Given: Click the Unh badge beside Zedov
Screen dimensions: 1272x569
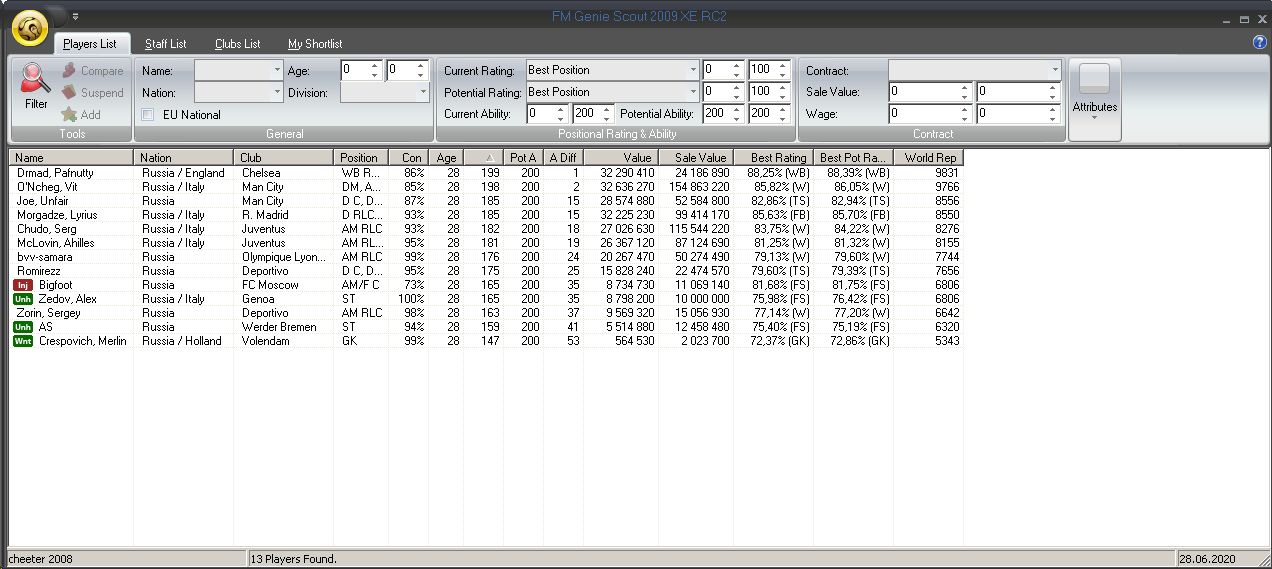Looking at the screenshot, I should click(x=22, y=299).
